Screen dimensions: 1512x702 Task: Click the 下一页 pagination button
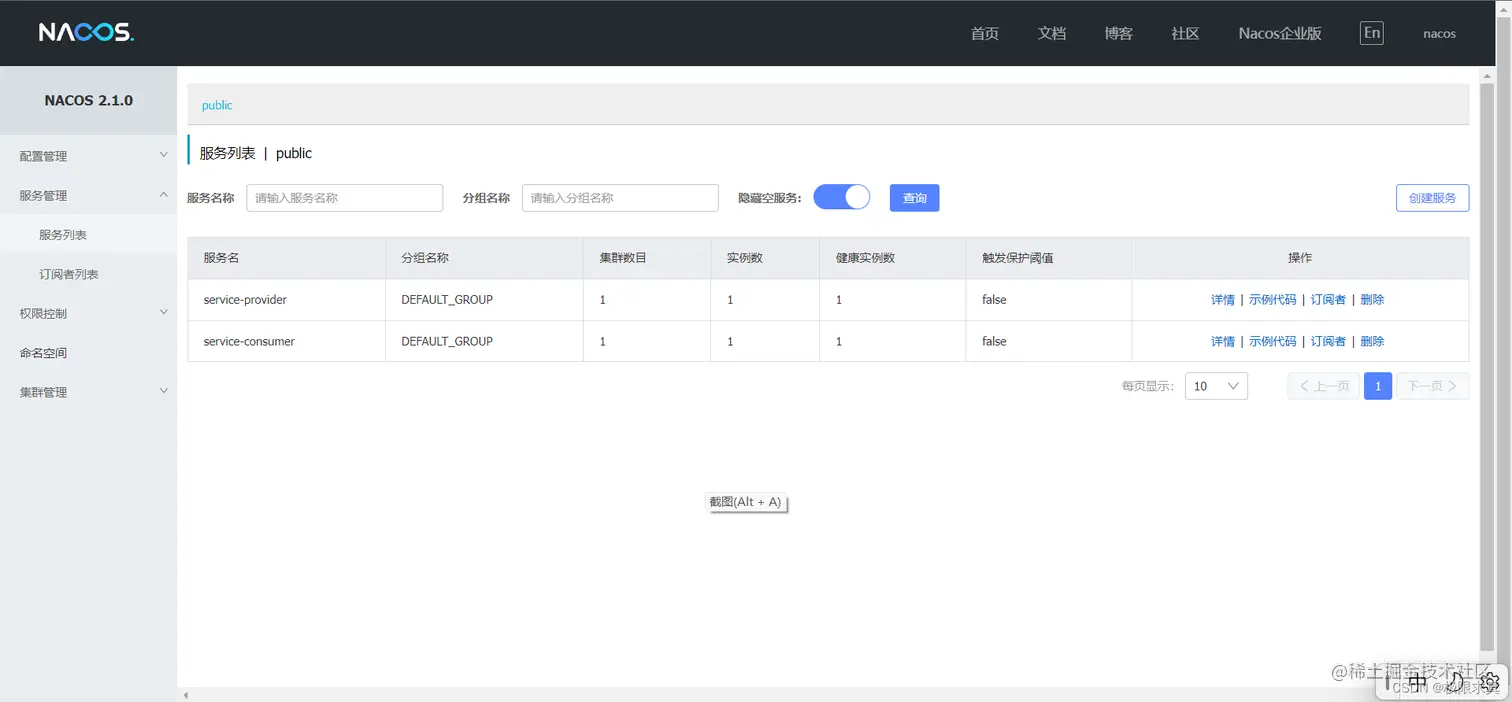(x=1432, y=386)
